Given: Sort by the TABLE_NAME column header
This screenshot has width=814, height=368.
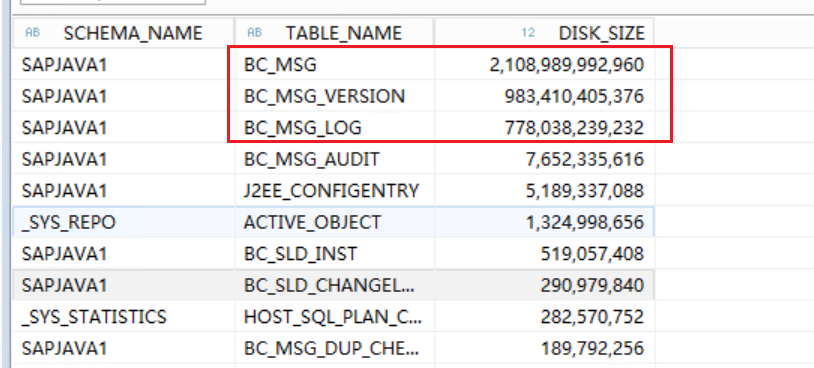Looking at the screenshot, I should pyautogui.click(x=334, y=33).
